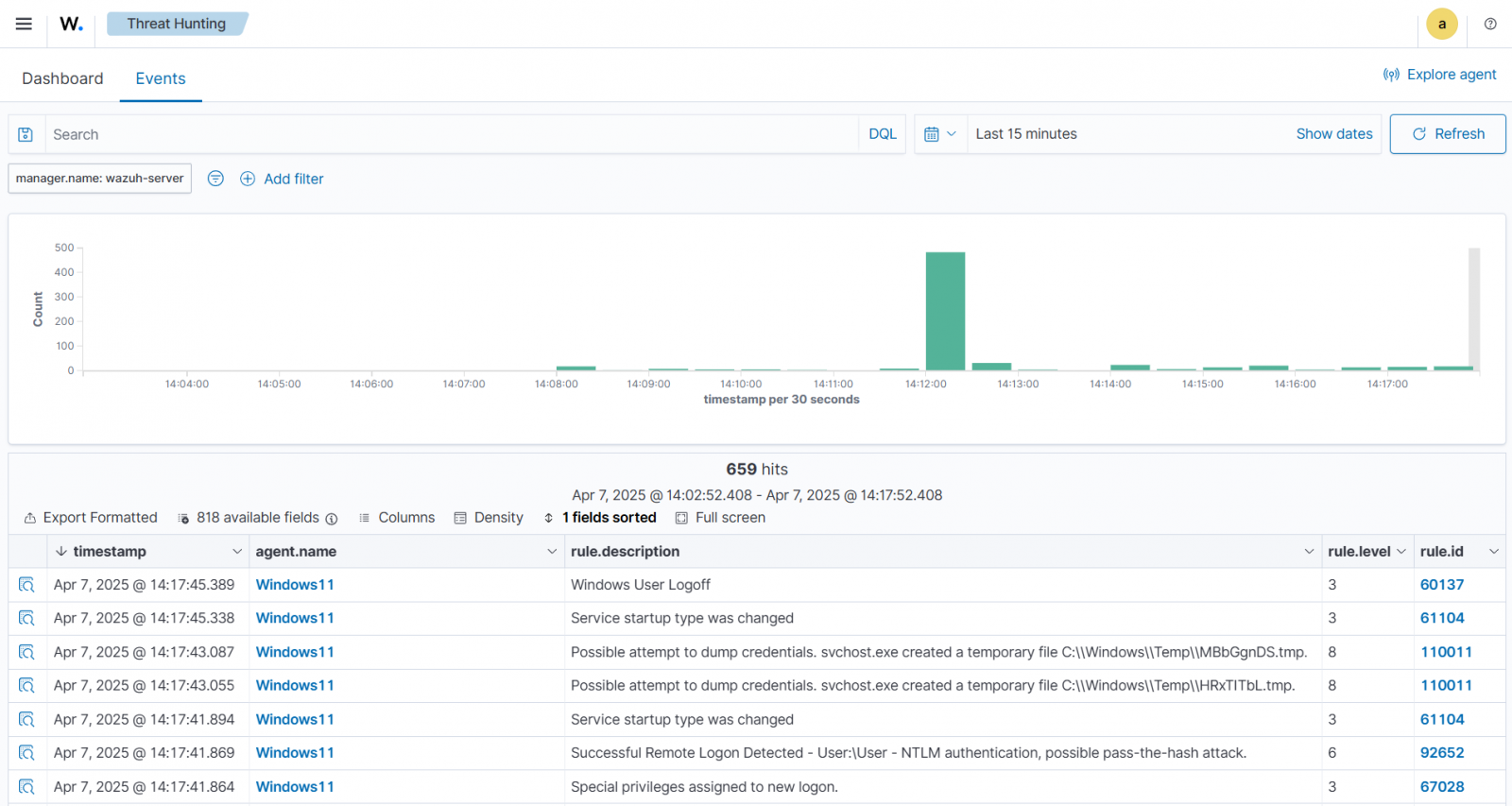
Task: Open rule ID 67028 link
Action: tap(1442, 786)
